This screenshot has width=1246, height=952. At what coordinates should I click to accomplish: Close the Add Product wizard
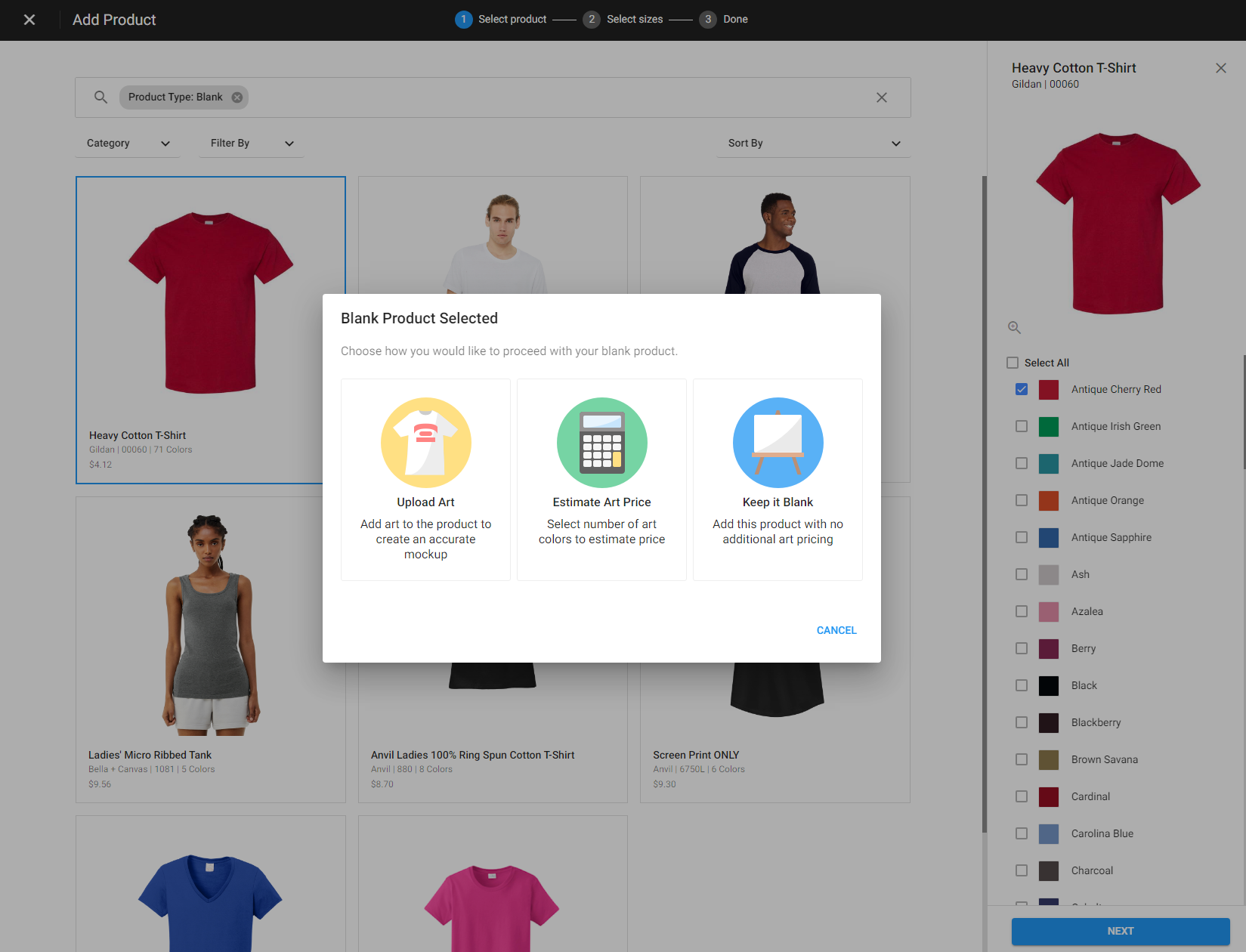29,20
